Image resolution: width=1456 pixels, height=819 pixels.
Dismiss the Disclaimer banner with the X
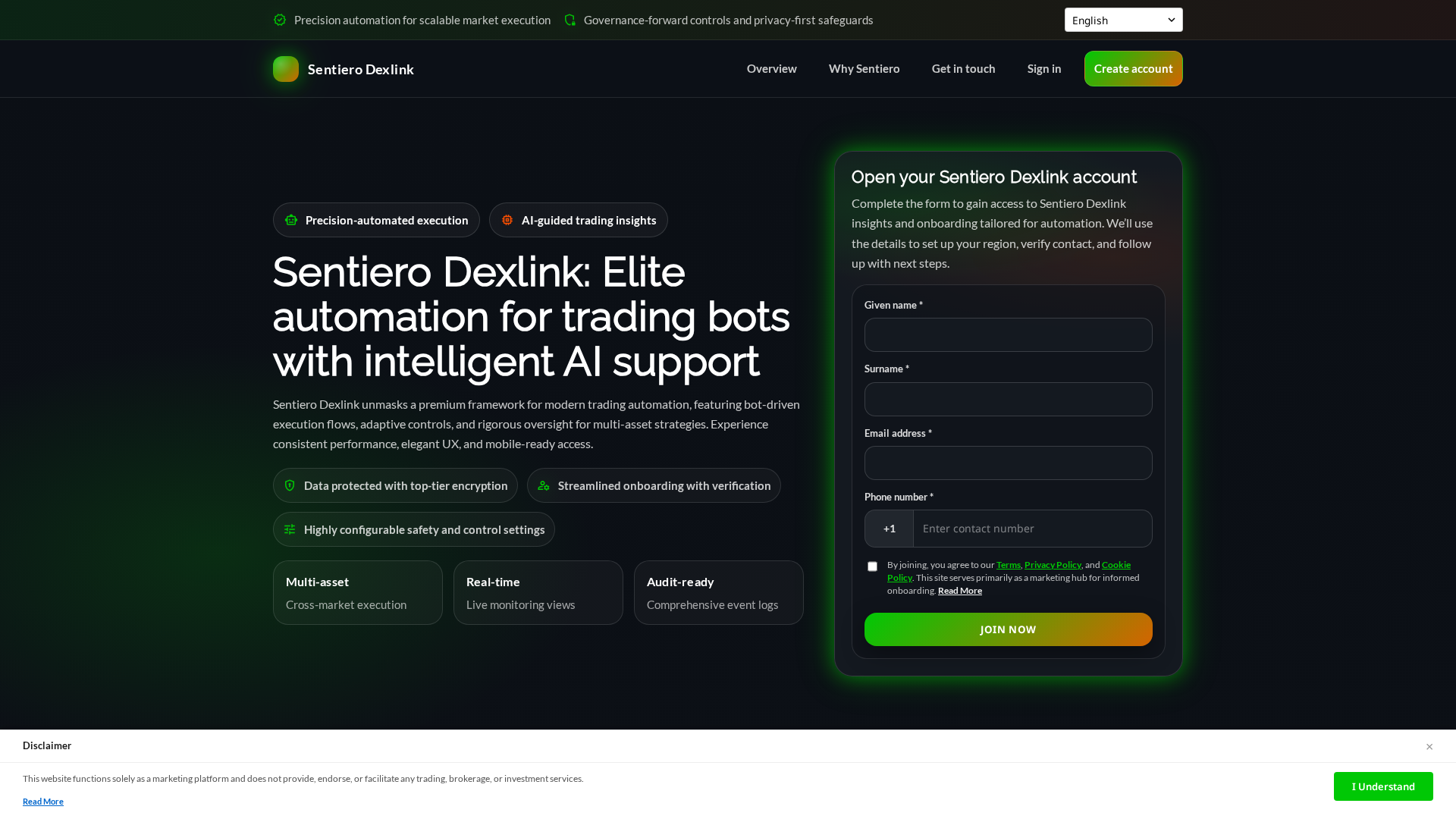click(1429, 746)
